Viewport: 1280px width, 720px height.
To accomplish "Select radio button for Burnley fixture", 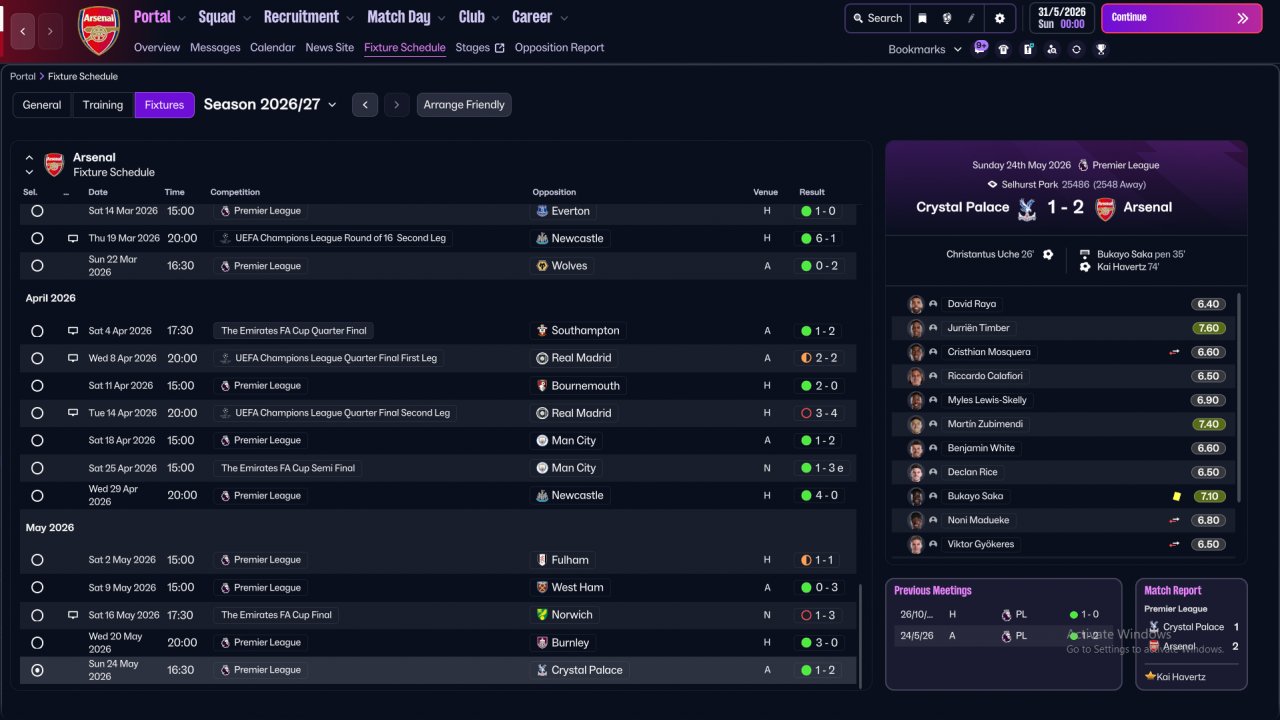I will pyautogui.click(x=37, y=643).
